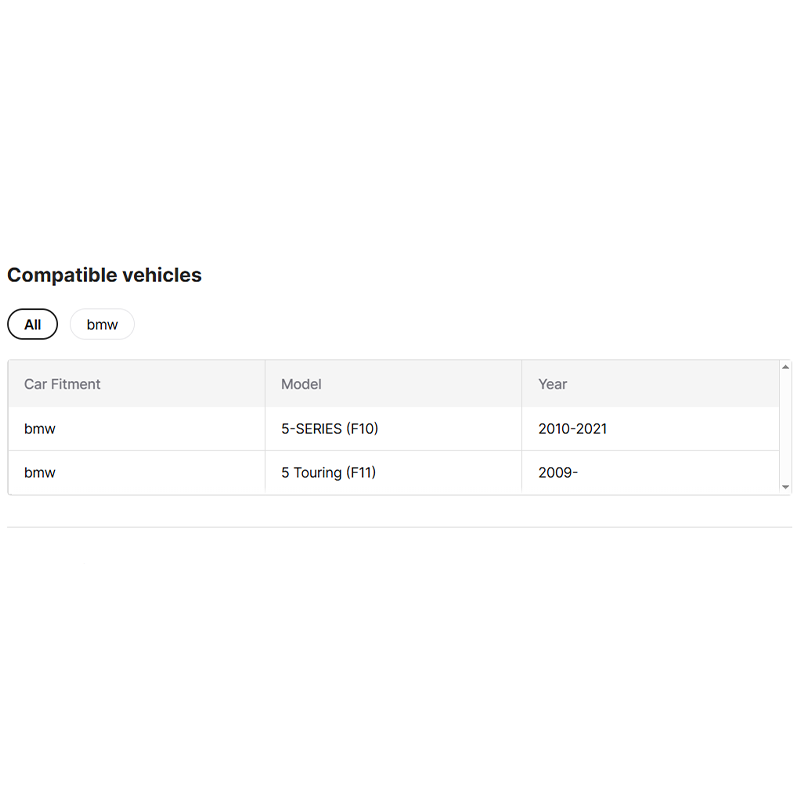800x800 pixels.
Task: Select the "2009-" year cell
Action: (558, 472)
